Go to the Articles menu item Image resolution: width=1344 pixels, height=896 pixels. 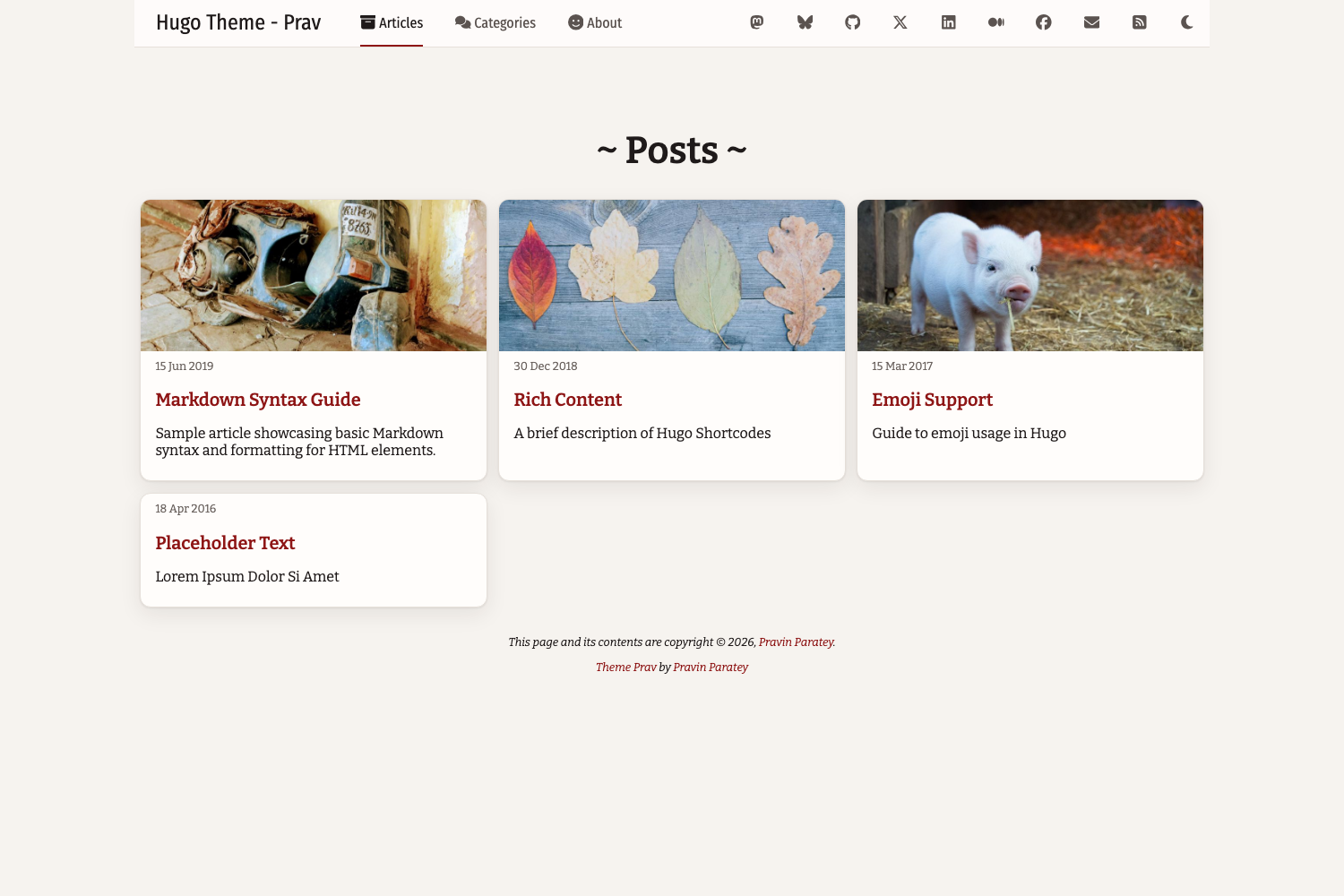(392, 22)
